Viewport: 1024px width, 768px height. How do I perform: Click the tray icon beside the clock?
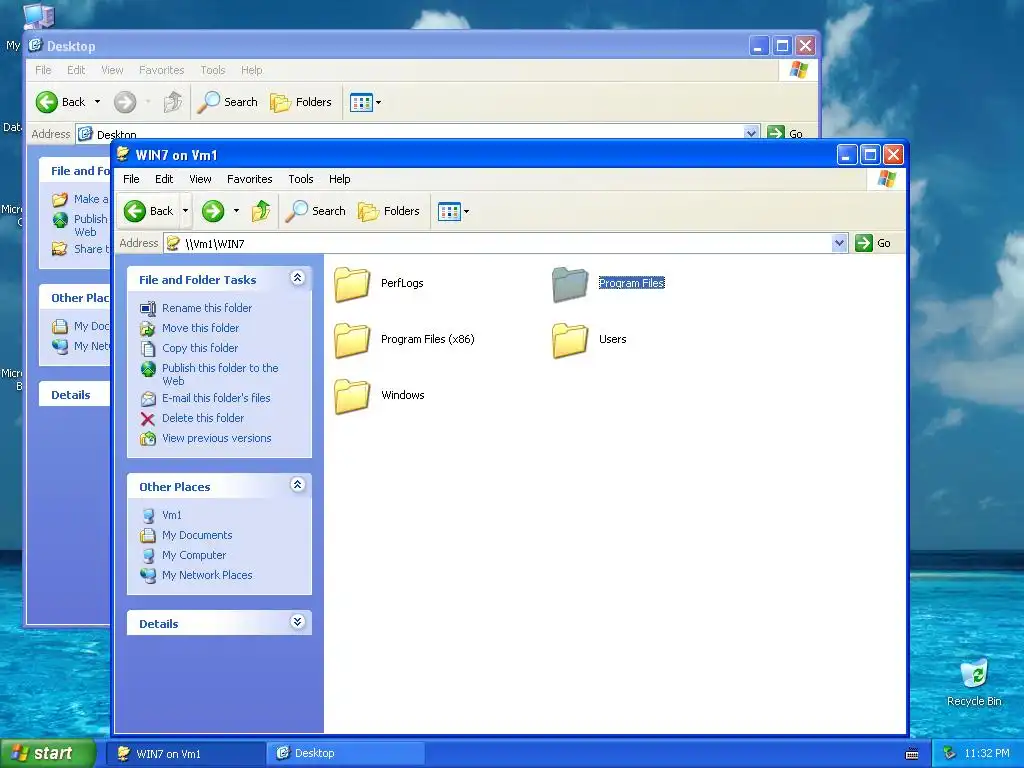950,754
